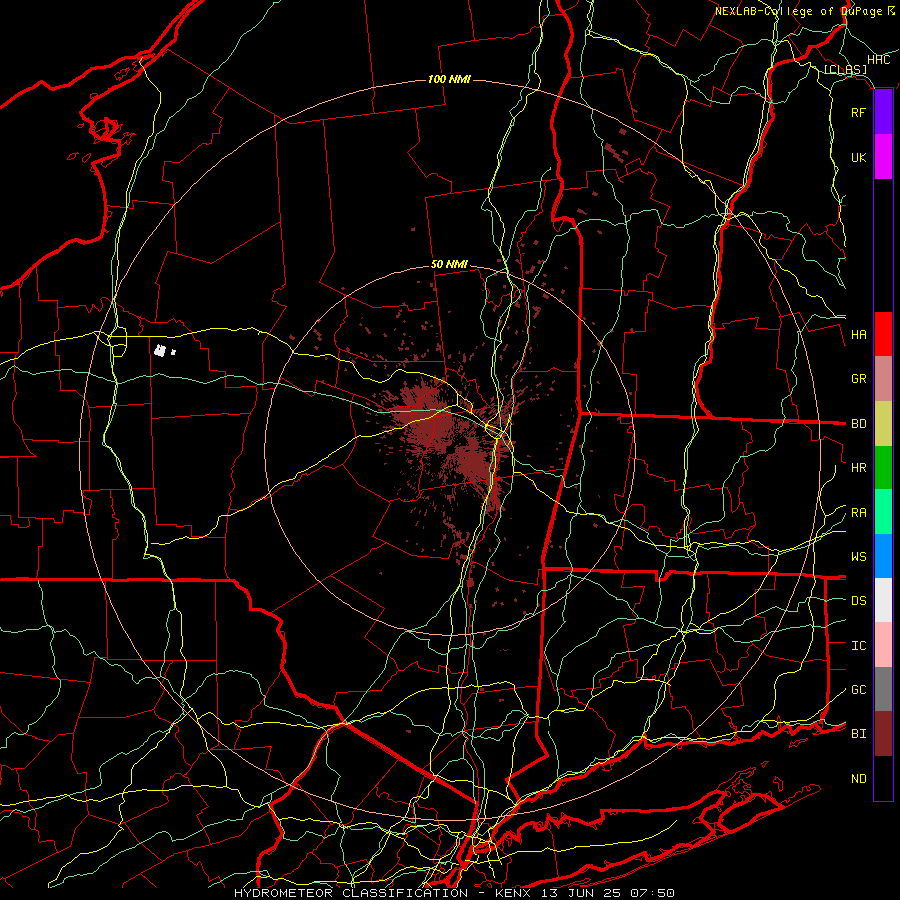
Task: Click the RA legend label
Action: click(x=858, y=513)
